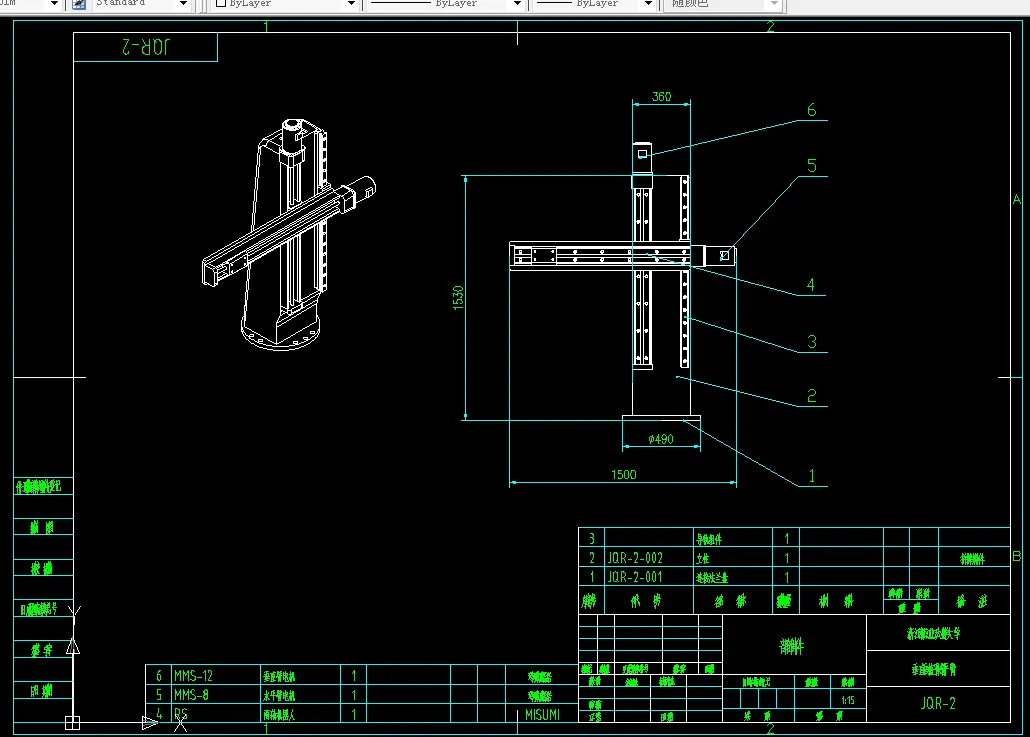Open the ByLayer color control dropdown
Image resolution: width=1030 pixels, height=737 pixels.
pyautogui.click(x=351, y=4)
